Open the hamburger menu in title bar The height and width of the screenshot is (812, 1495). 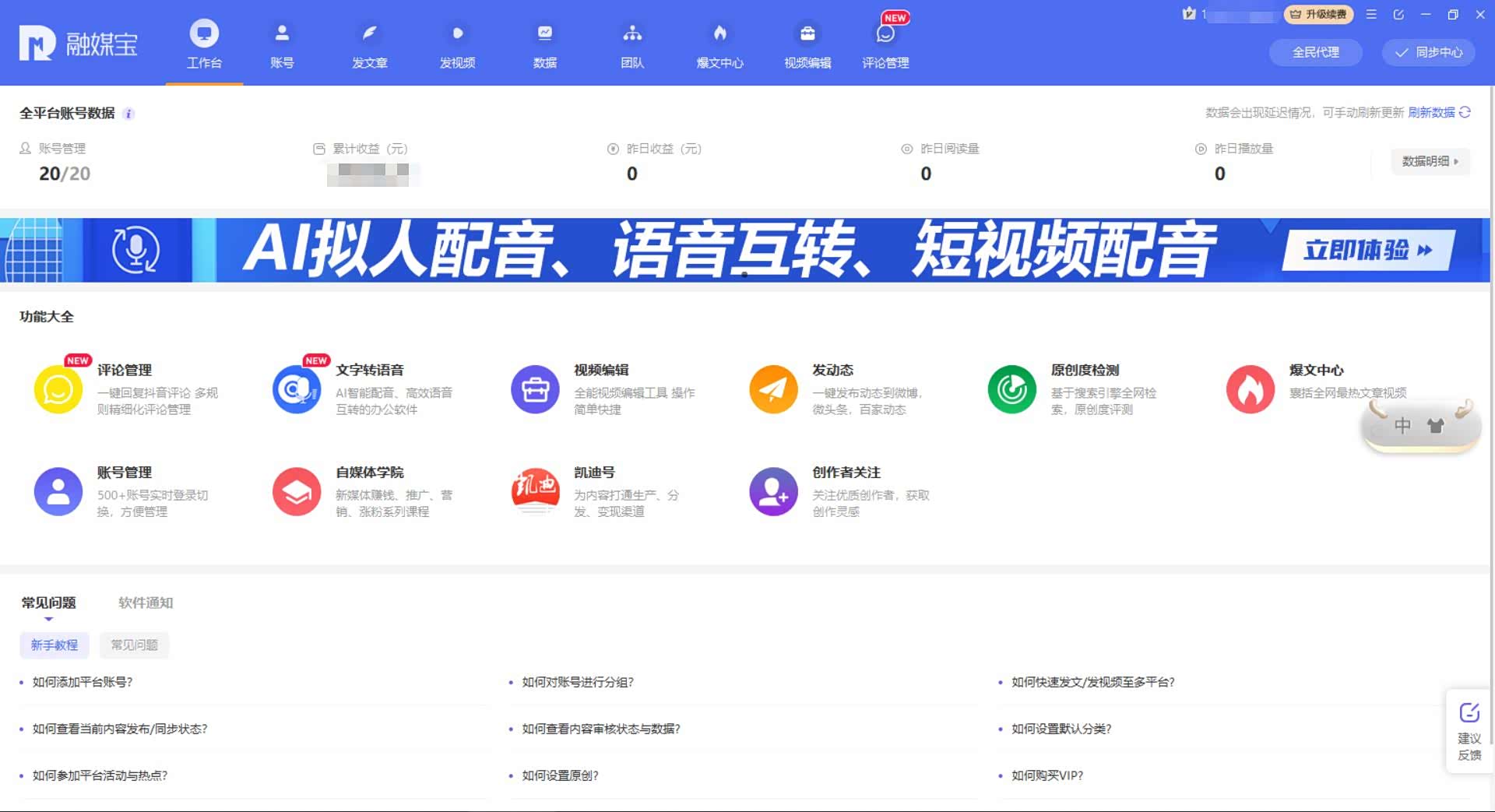click(1371, 14)
